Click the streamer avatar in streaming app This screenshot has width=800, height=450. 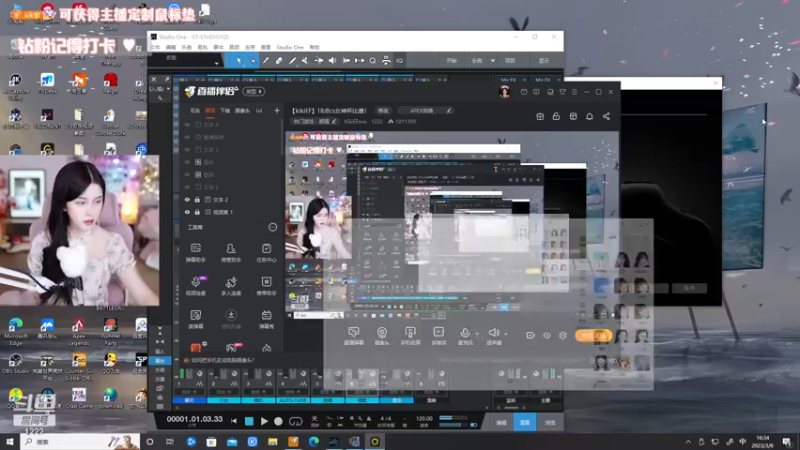coord(505,92)
